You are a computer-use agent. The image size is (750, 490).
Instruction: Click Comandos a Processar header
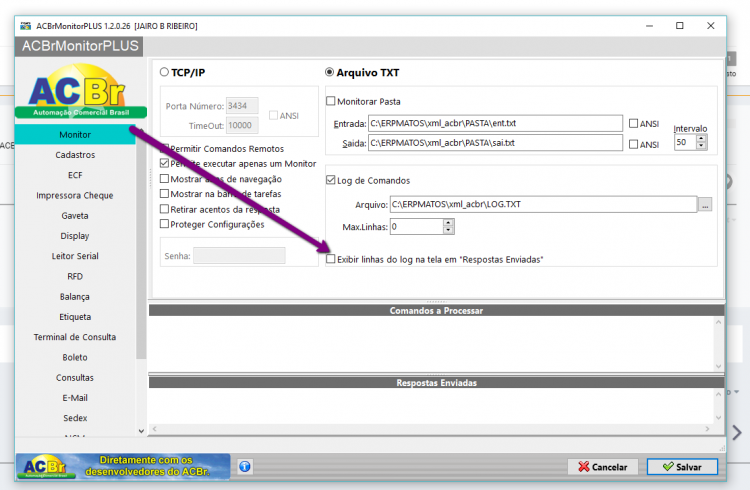coord(436,311)
